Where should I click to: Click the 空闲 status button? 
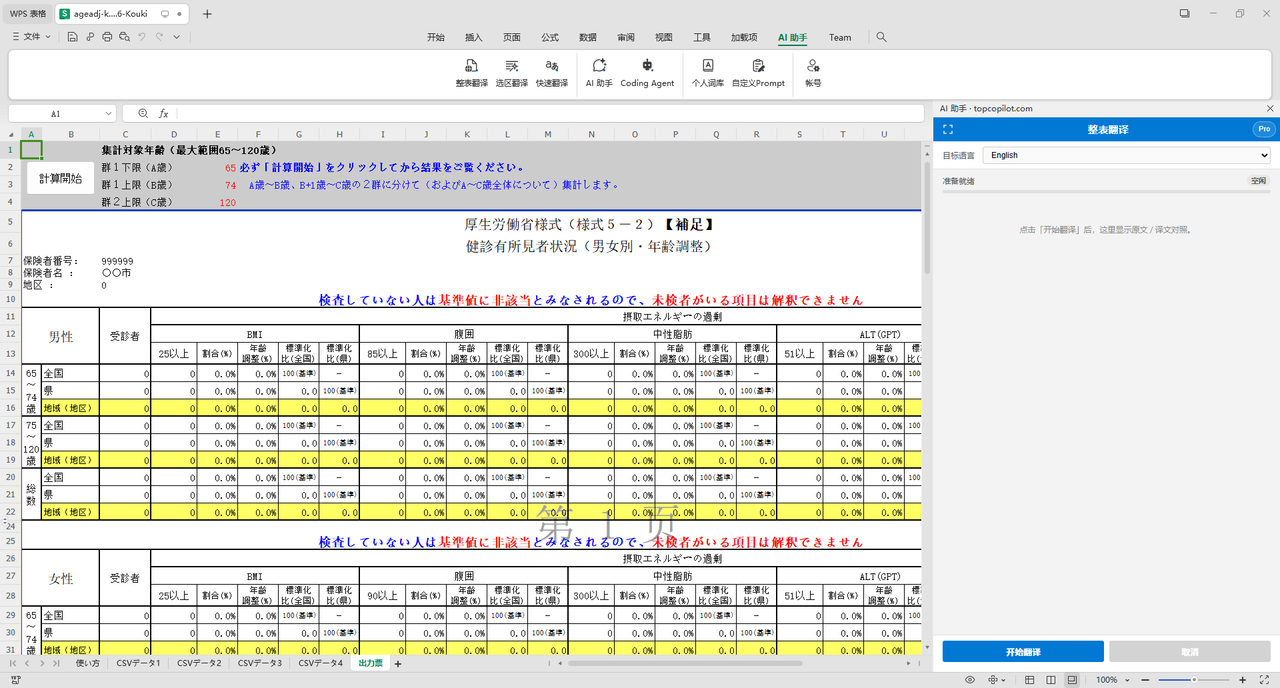1258,181
